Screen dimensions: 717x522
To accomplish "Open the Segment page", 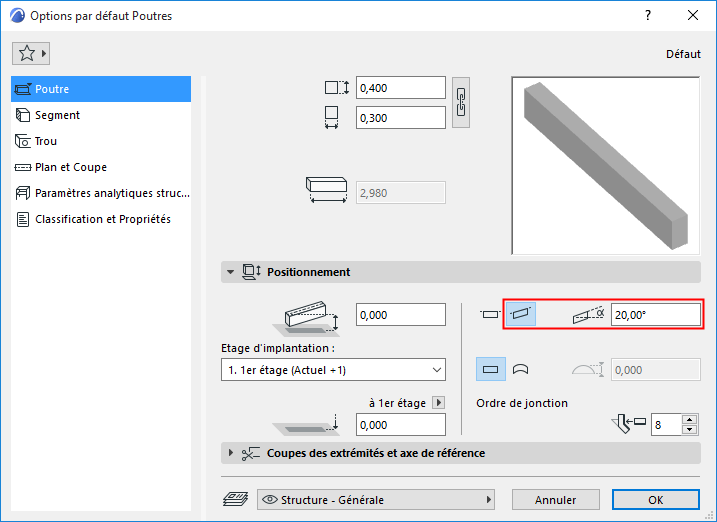I will click(x=57, y=115).
